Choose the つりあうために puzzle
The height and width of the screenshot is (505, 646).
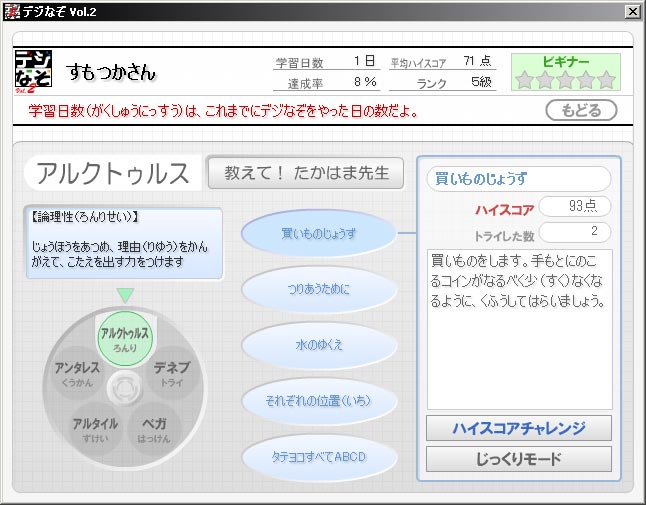(319, 289)
